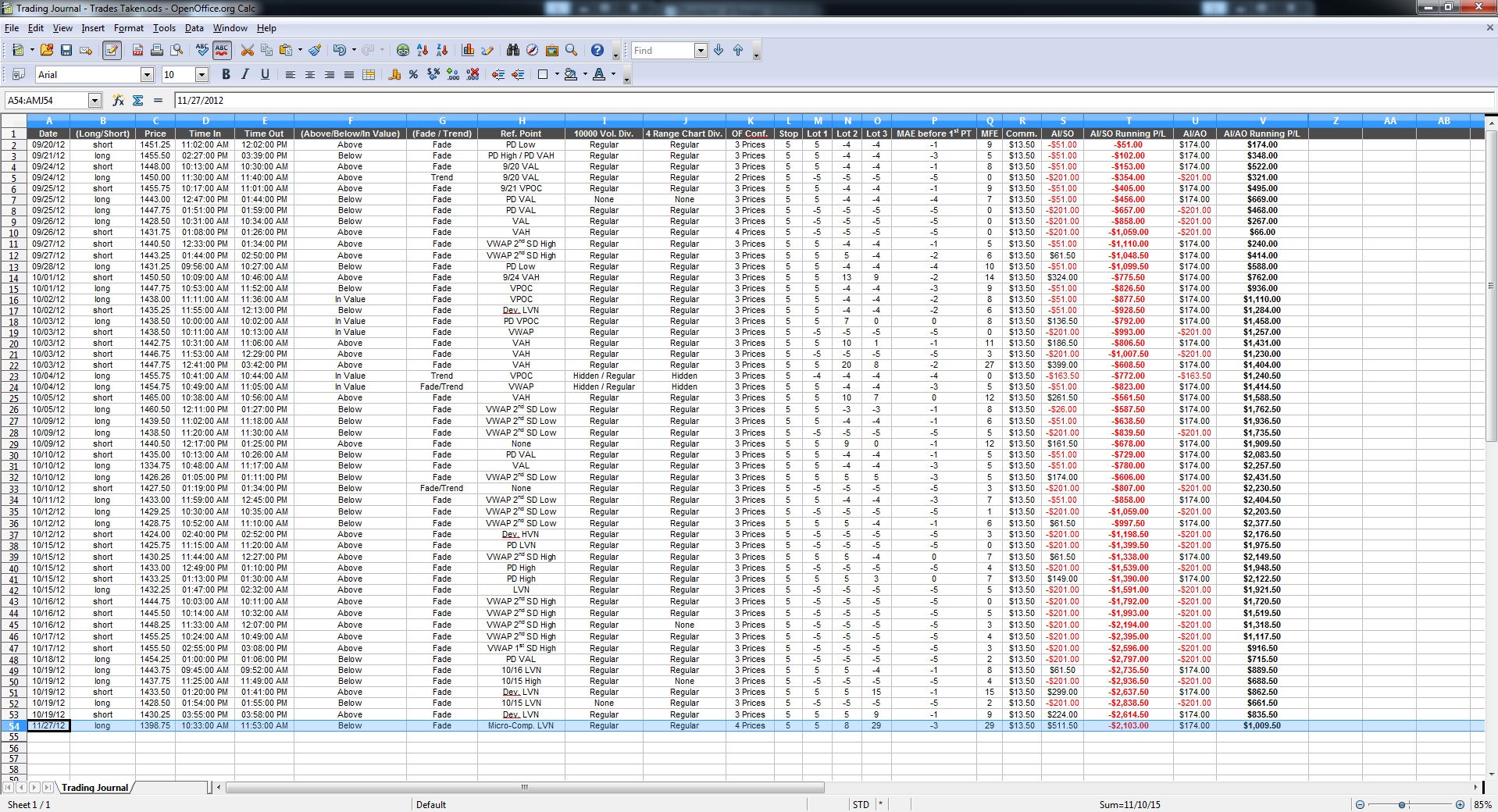Screen dimensions: 1498x812
Task: Show Draw Functions
Action: coord(487,50)
